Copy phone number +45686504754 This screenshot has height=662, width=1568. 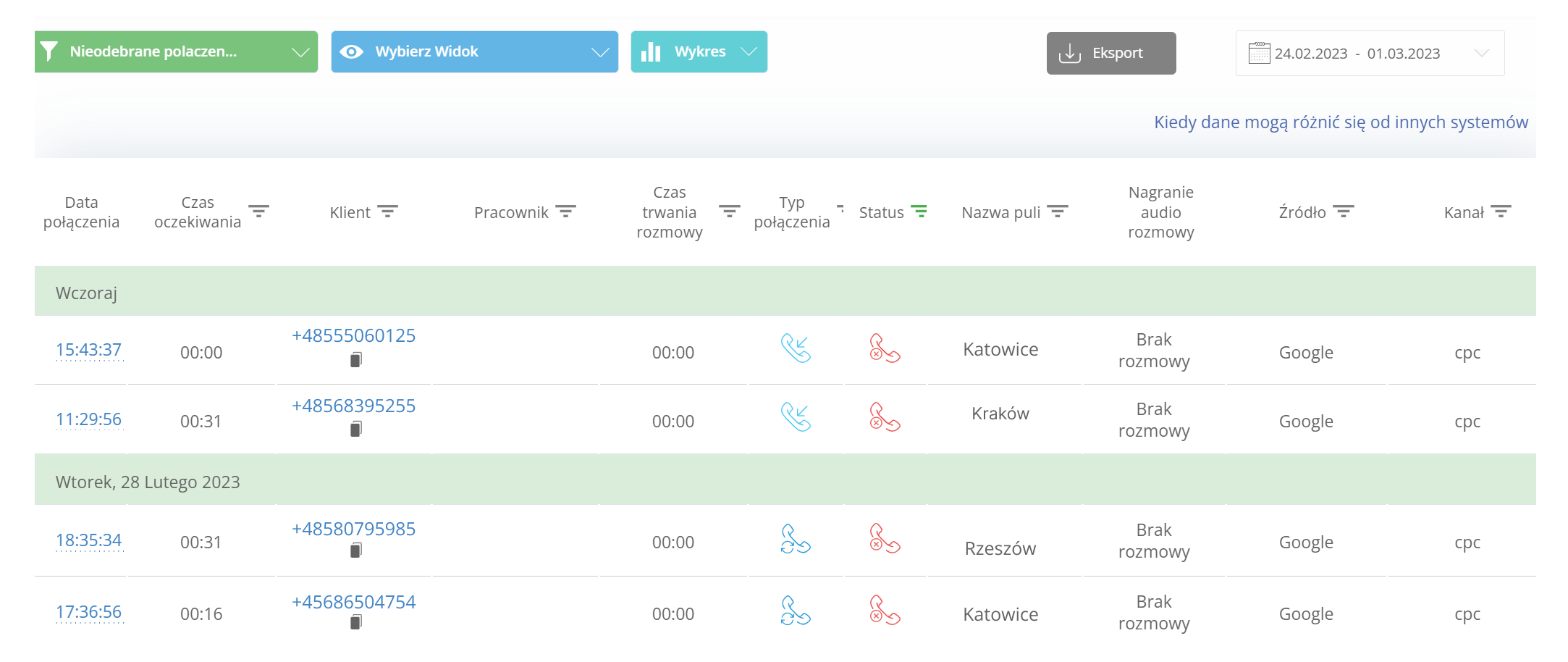point(355,622)
